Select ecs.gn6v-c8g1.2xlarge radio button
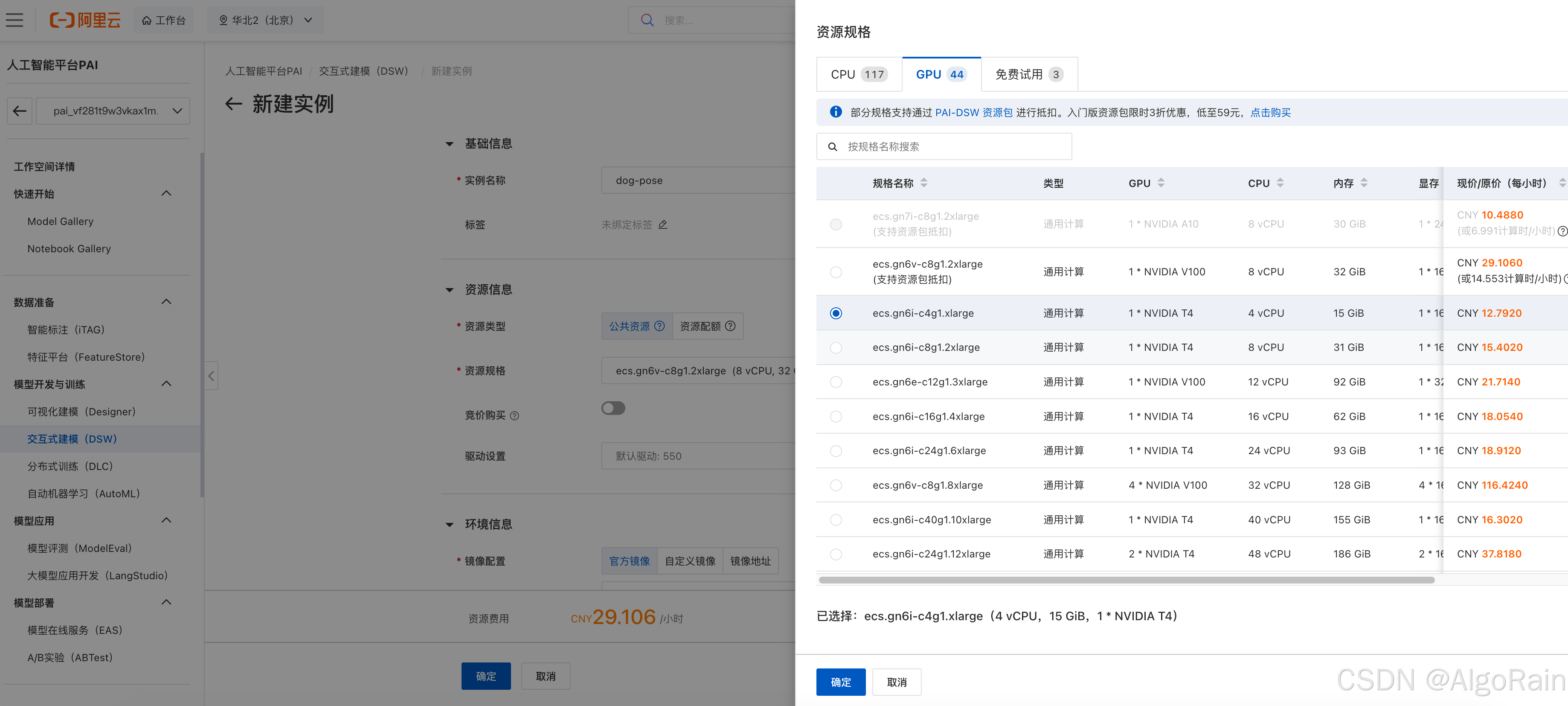 pos(836,272)
